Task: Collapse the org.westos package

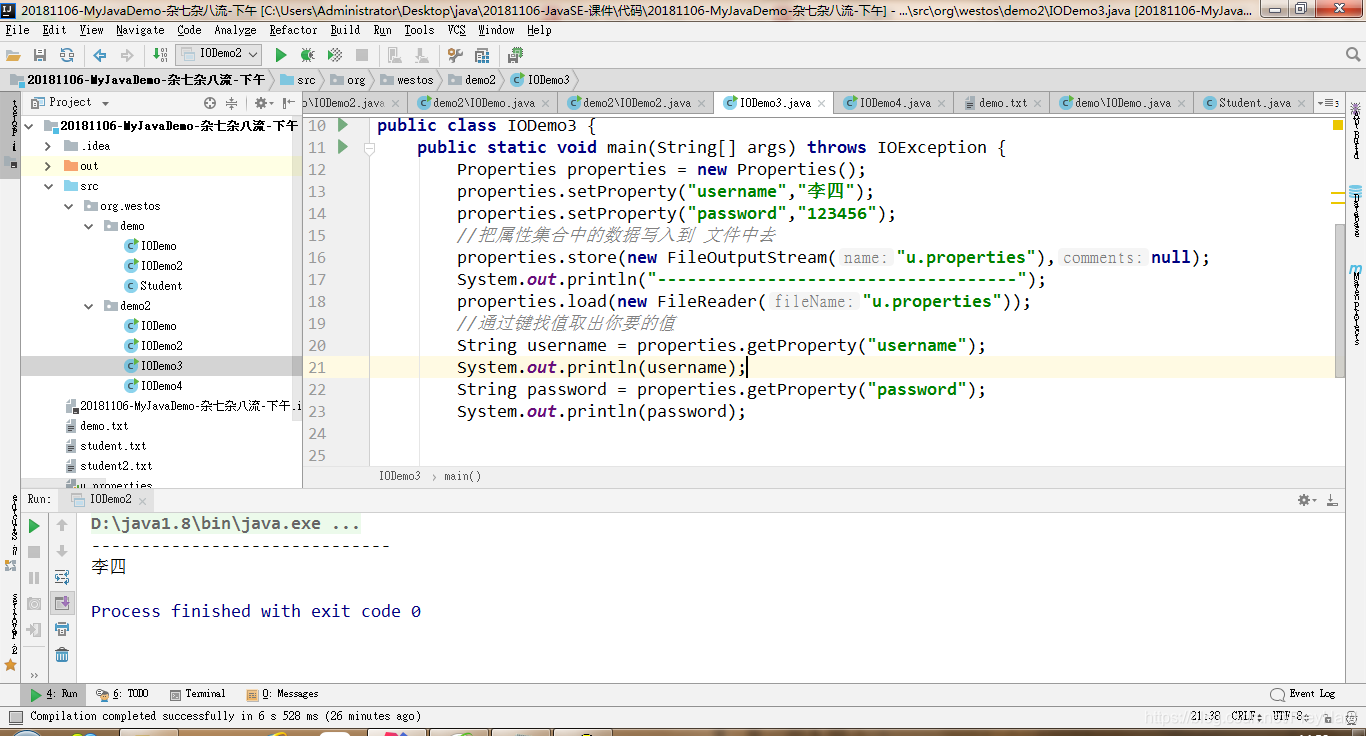Action: 68,206
